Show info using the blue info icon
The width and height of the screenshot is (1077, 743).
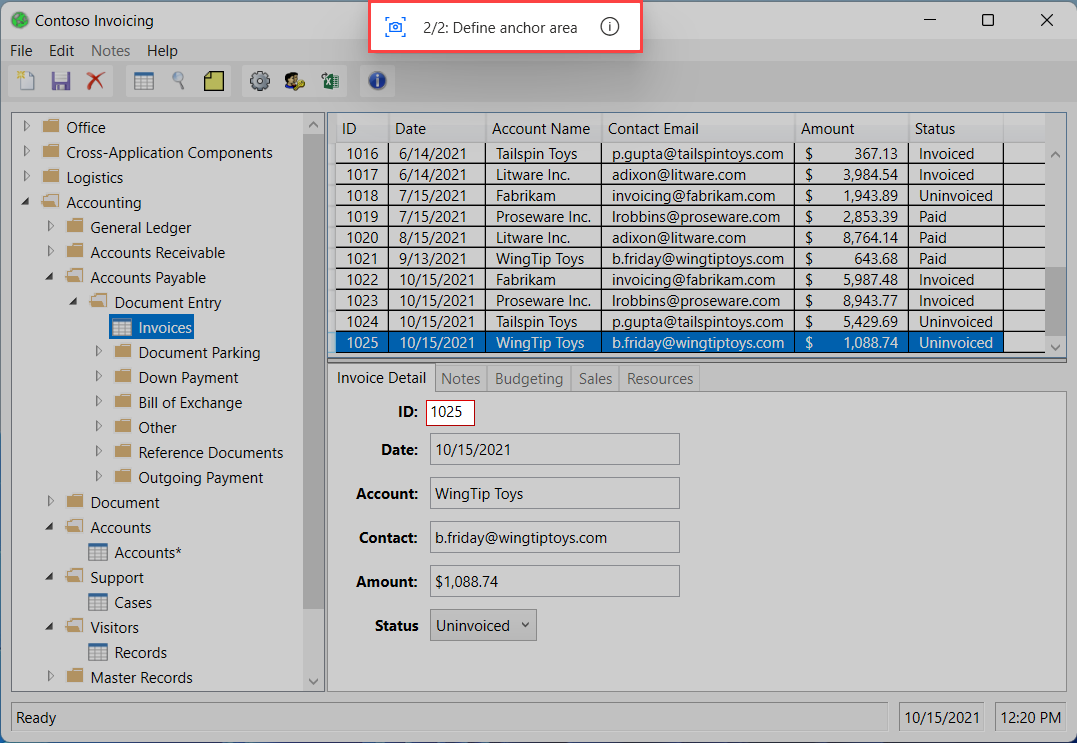click(x=377, y=81)
